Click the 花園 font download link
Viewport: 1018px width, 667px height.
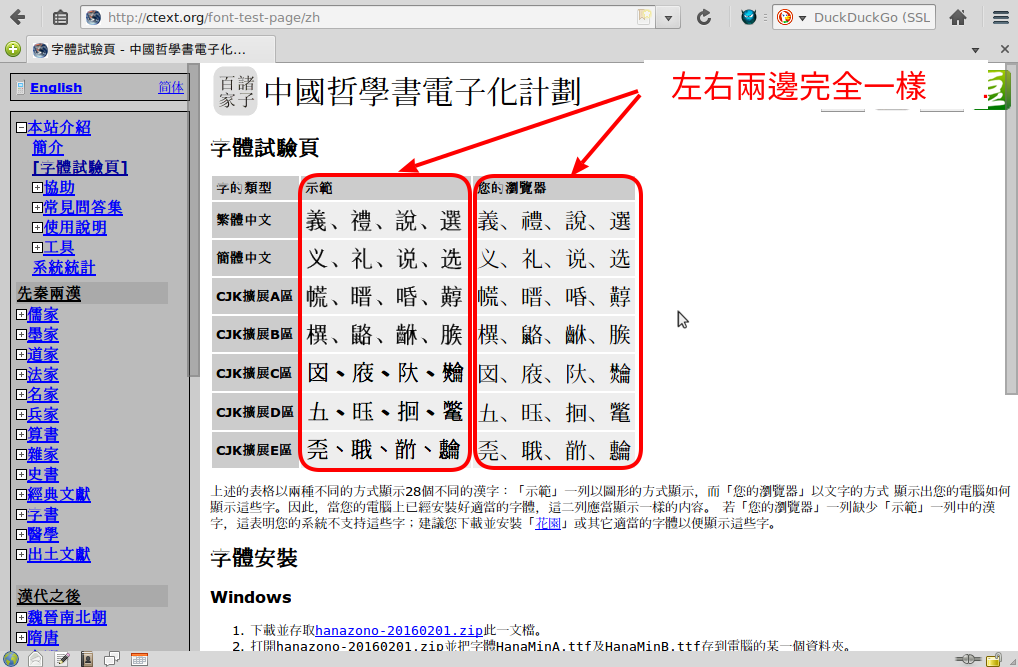pyautogui.click(x=547, y=523)
